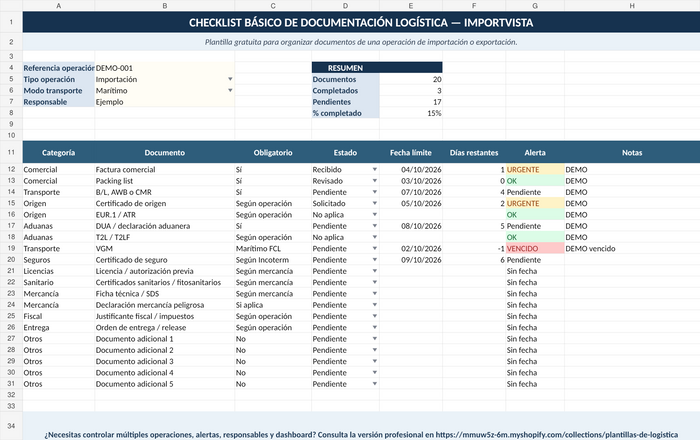Screen dimensions: 700x440
Task: Open the Tipo operación dropdown arrow
Action: click(x=230, y=79)
